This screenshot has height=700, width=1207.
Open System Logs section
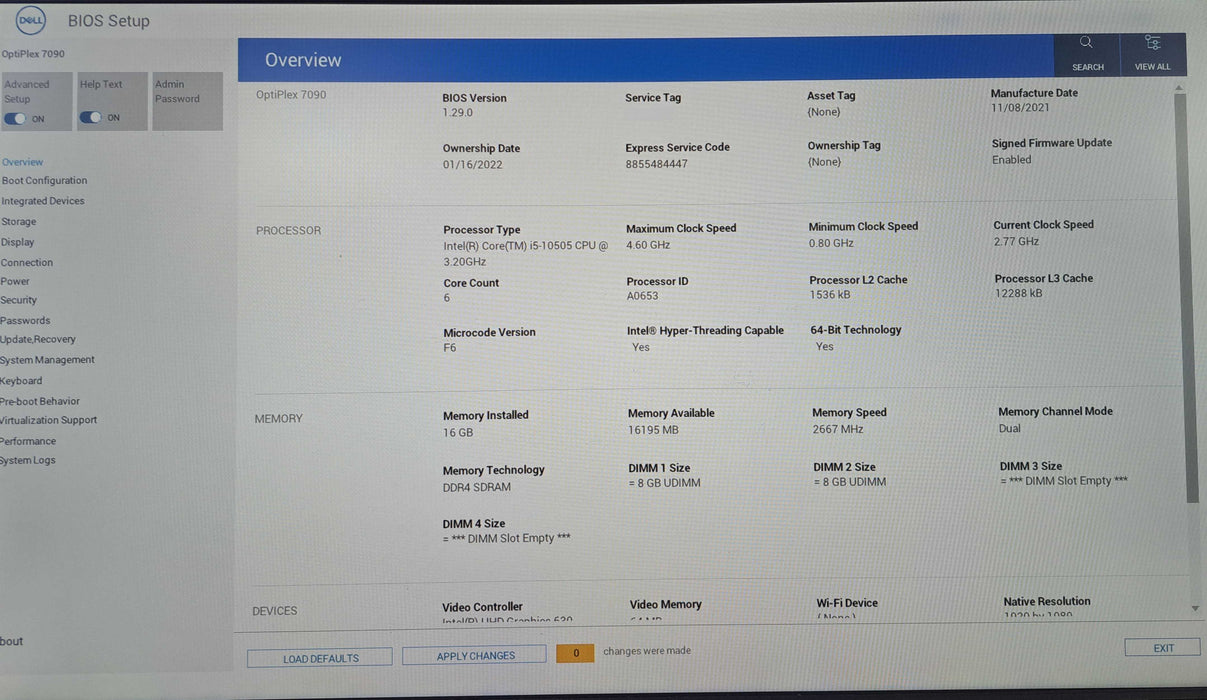[x=28, y=461]
